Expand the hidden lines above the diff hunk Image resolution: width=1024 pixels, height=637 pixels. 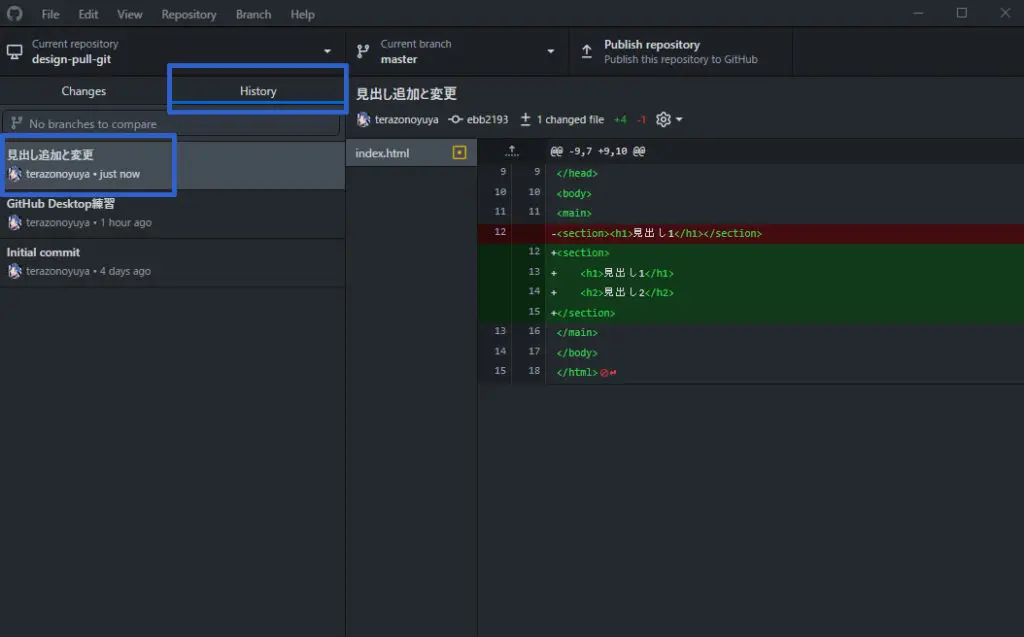coord(512,151)
